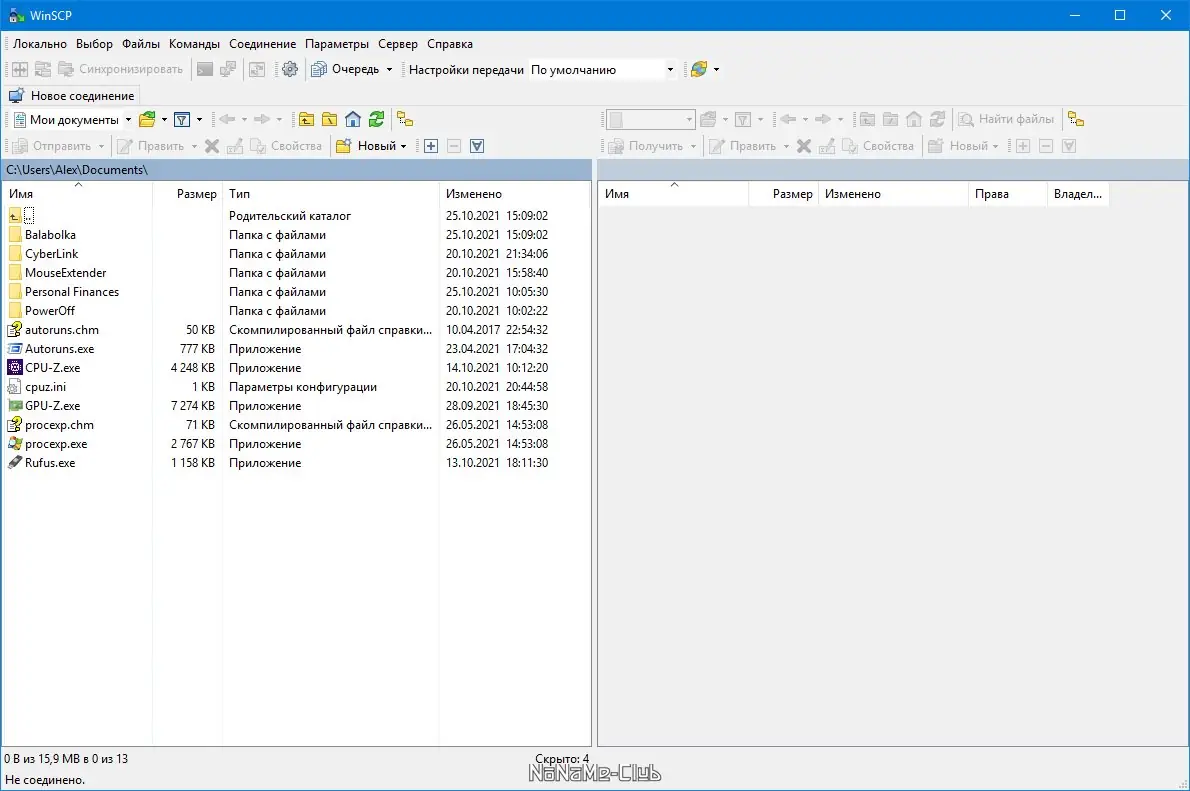The height and width of the screenshot is (791, 1190).
Task: Go to local parent directory icon
Action: (x=306, y=119)
